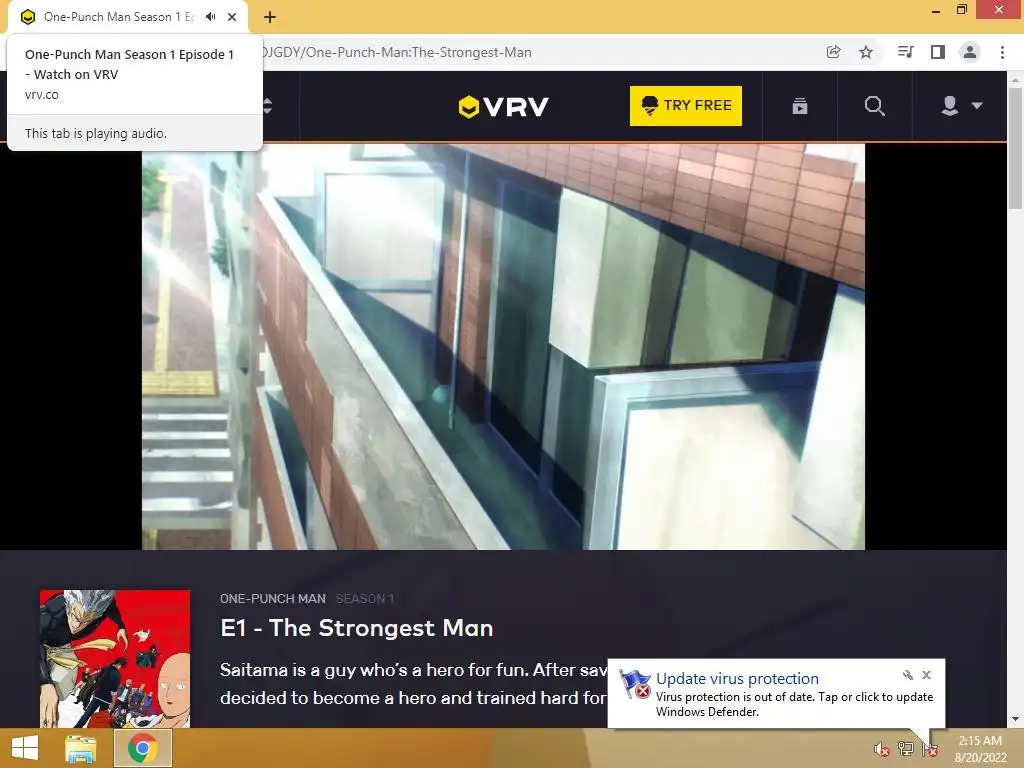Image resolution: width=1024 pixels, height=768 pixels.
Task: Click the One-Punch Man poster thumbnail
Action: click(115, 658)
